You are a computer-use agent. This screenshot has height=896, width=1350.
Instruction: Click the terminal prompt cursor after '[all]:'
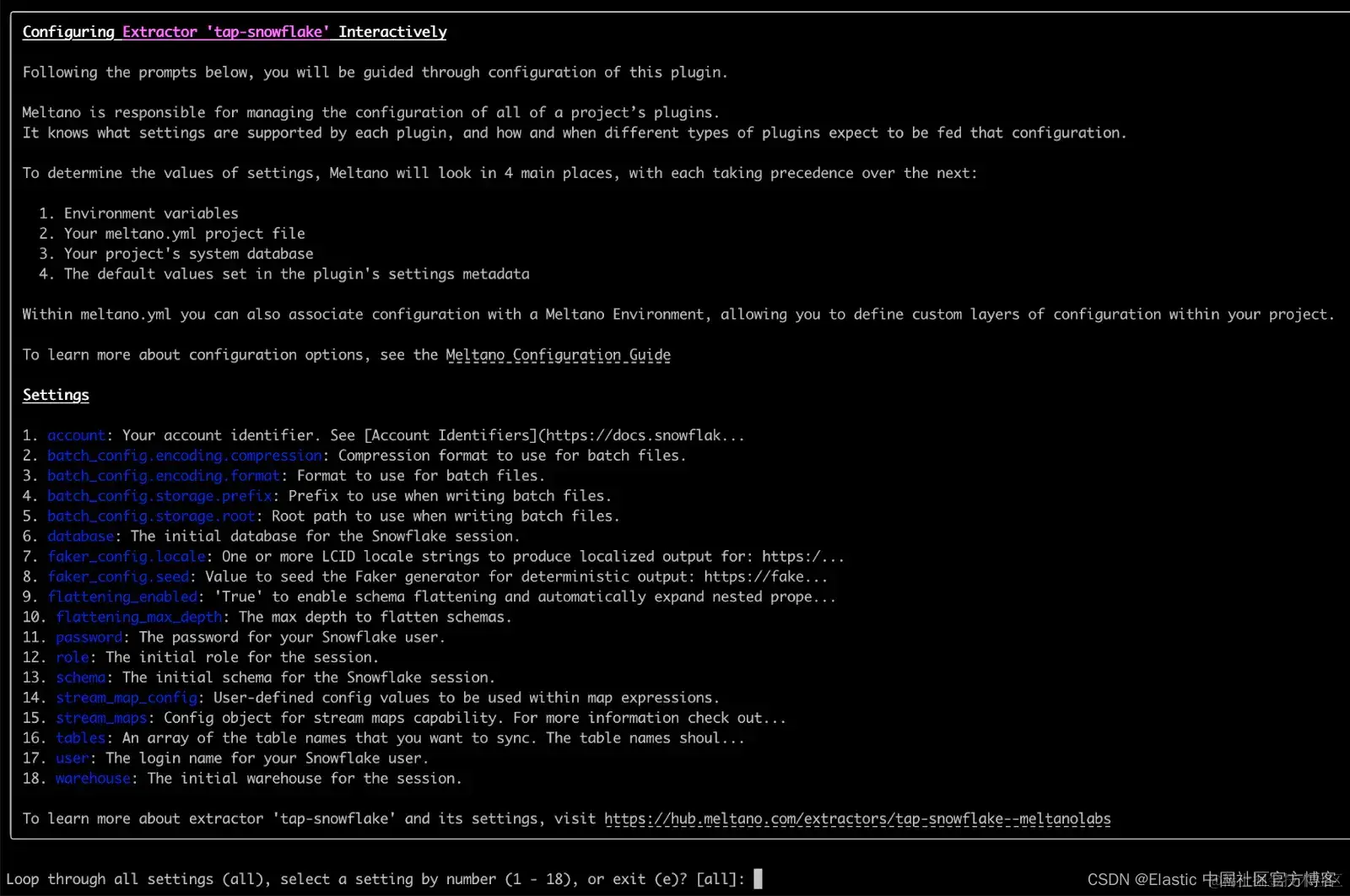(758, 878)
